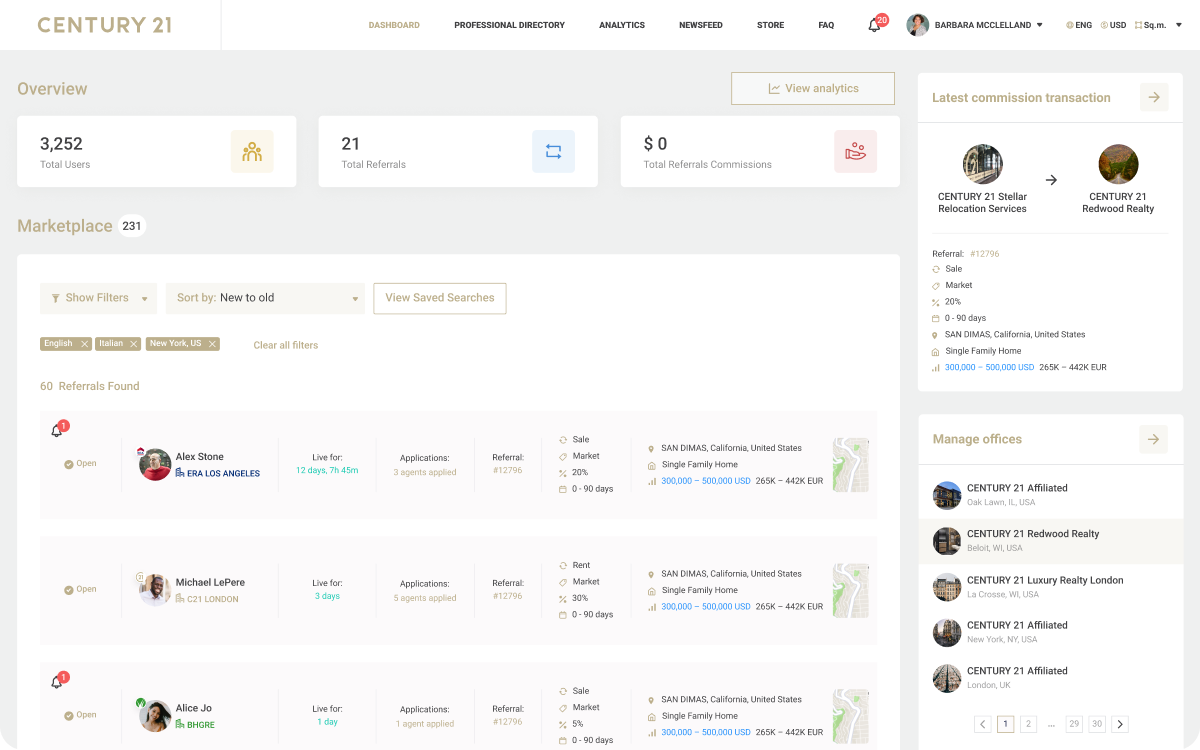Go to next page in Manage offices
Screen dimensions: 1200x750
tap(1120, 724)
